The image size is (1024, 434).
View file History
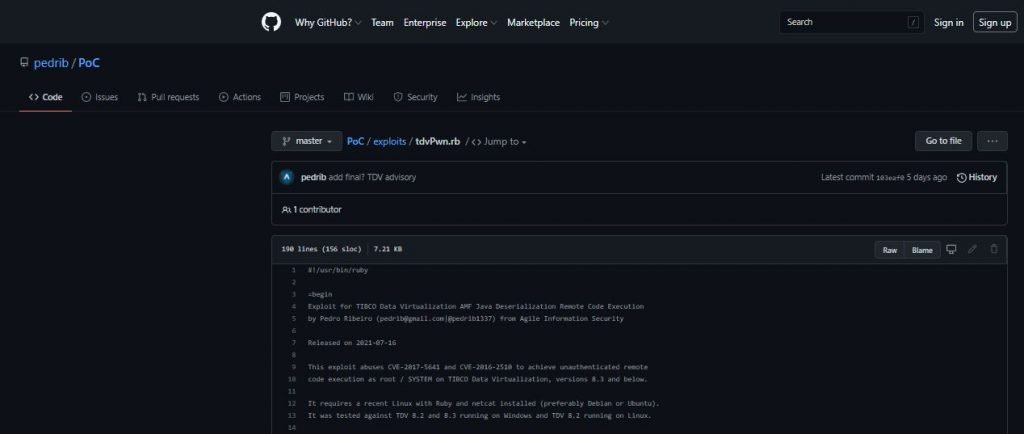(977, 178)
